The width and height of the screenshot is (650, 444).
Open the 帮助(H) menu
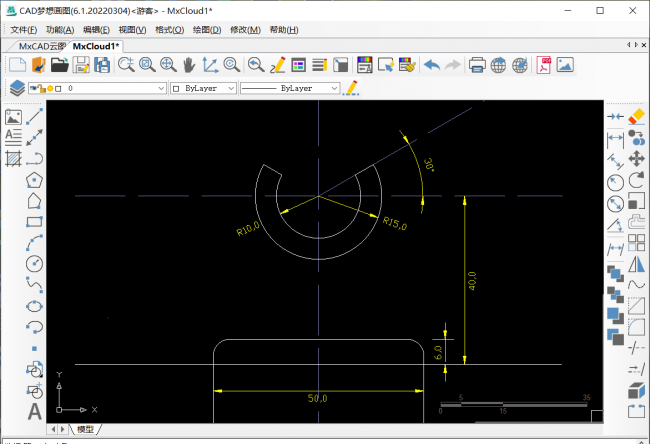click(284, 30)
